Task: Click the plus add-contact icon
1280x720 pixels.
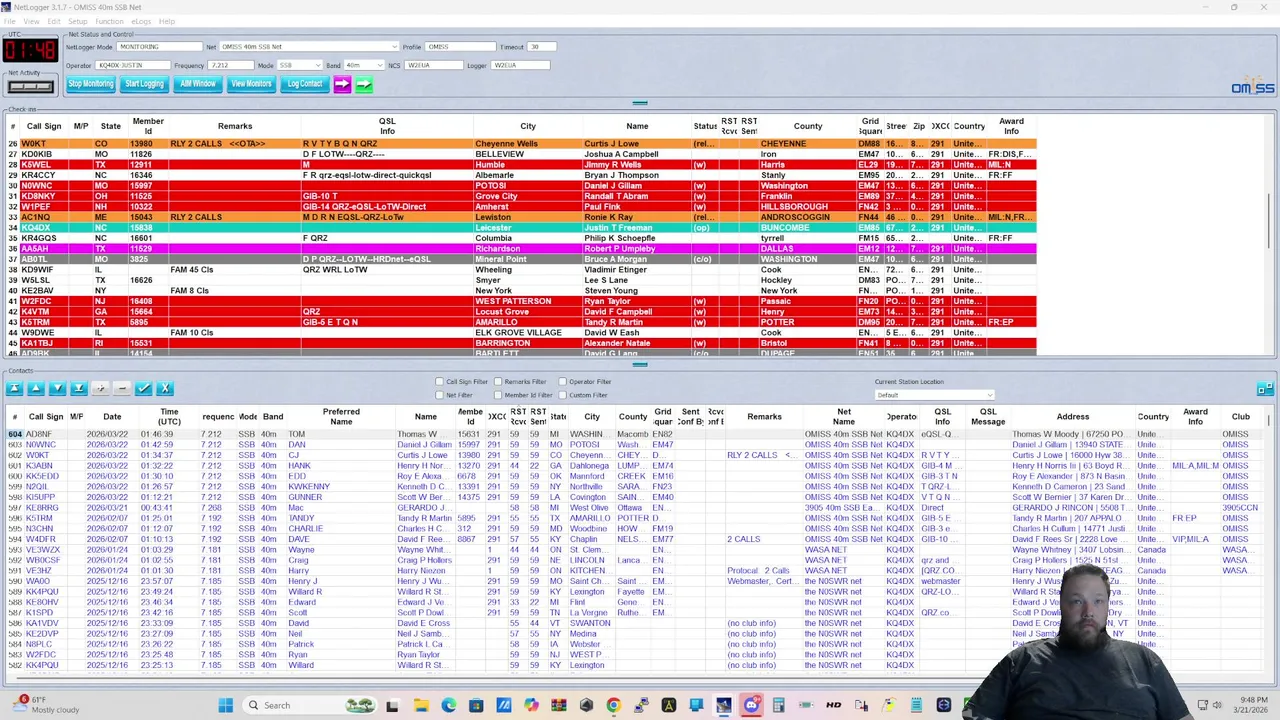Action: pyautogui.click(x=100, y=388)
